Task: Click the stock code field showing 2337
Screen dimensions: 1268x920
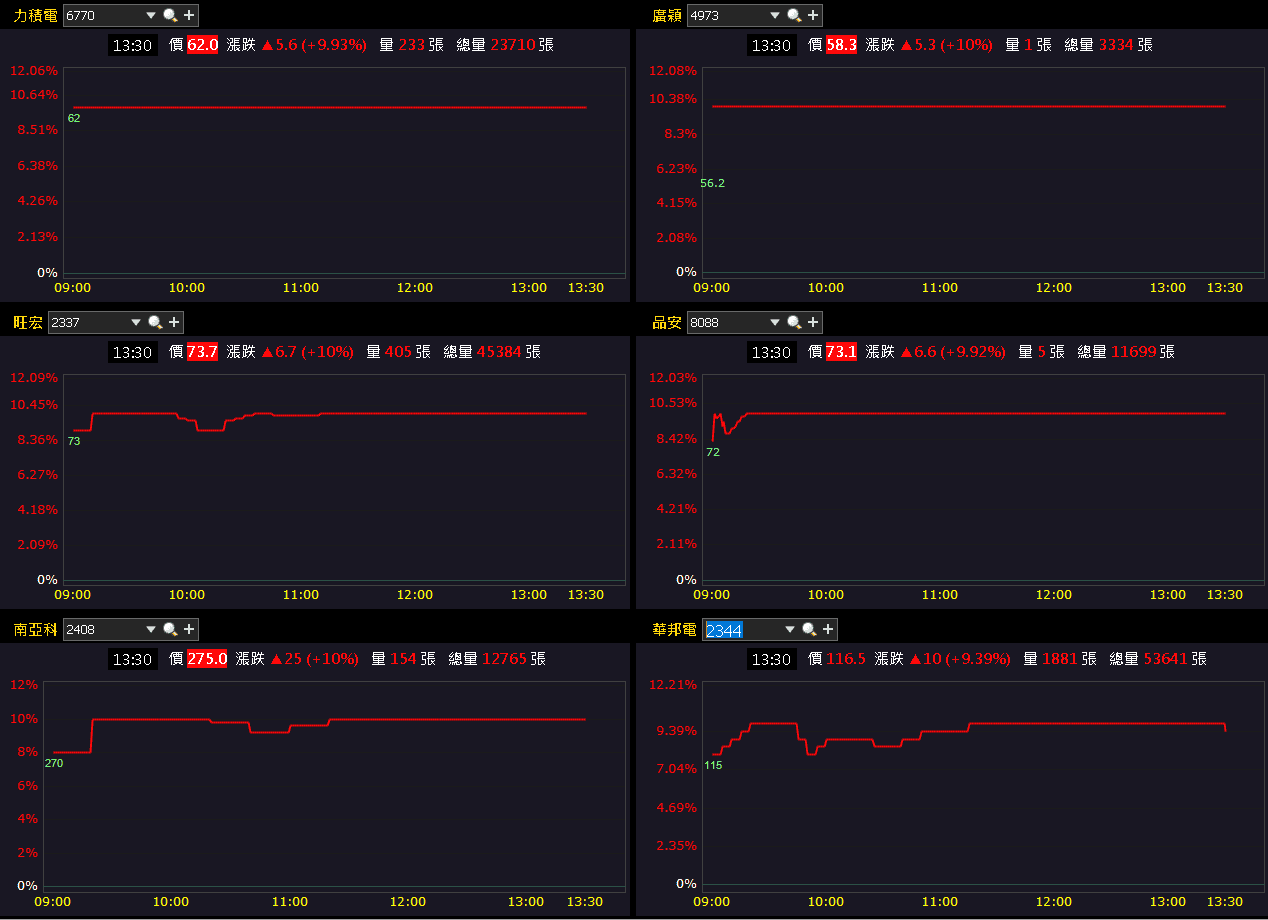Action: (x=88, y=322)
